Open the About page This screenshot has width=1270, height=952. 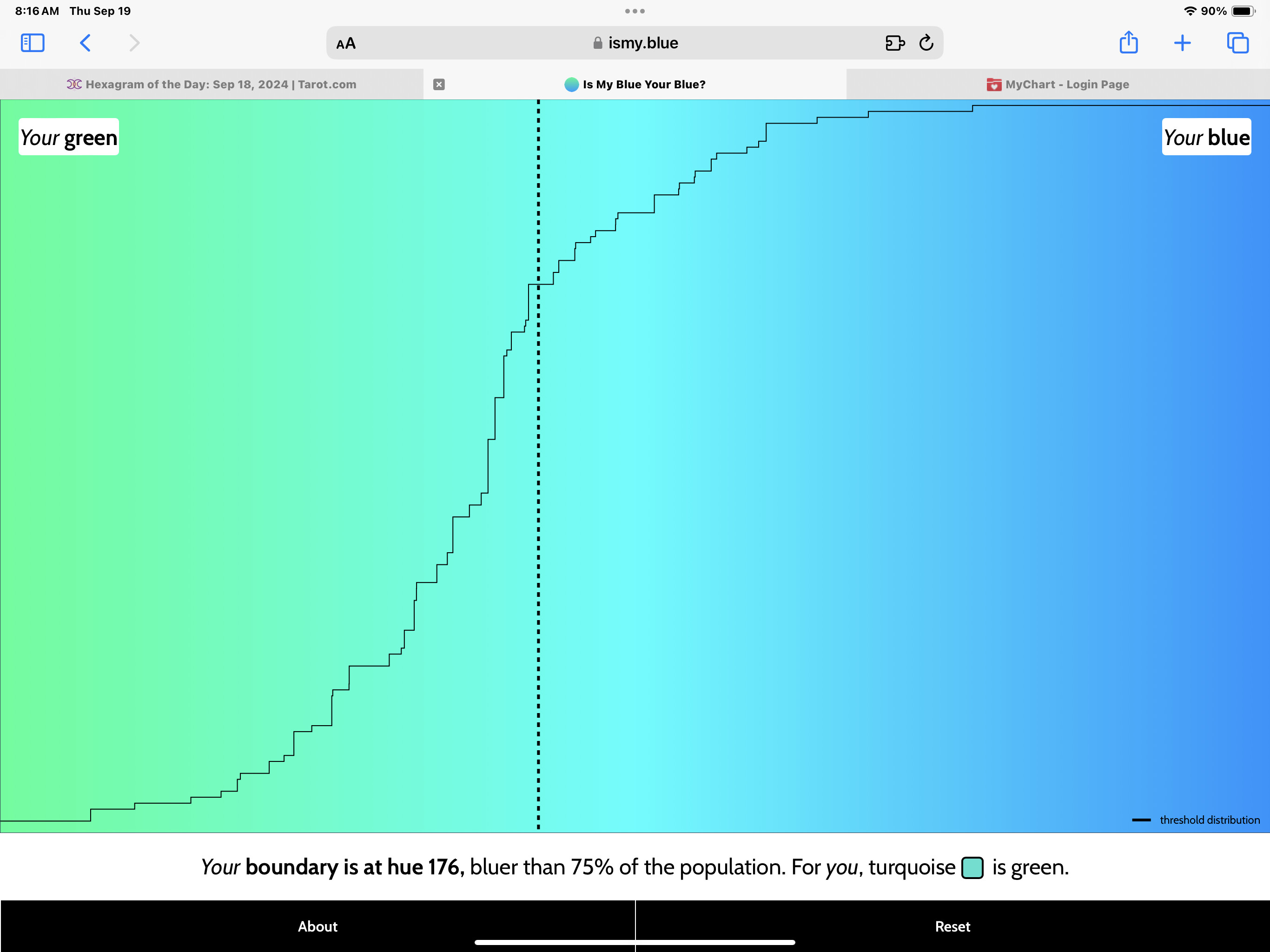[317, 926]
